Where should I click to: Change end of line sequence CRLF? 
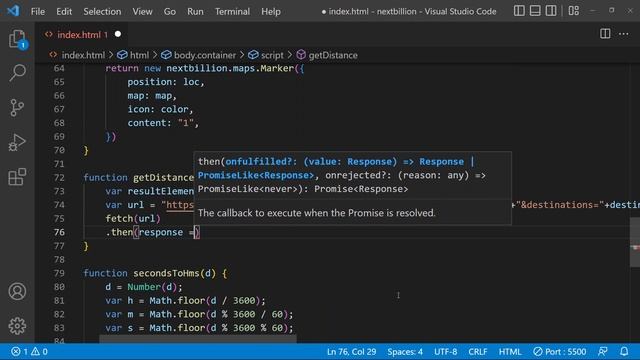click(x=478, y=351)
